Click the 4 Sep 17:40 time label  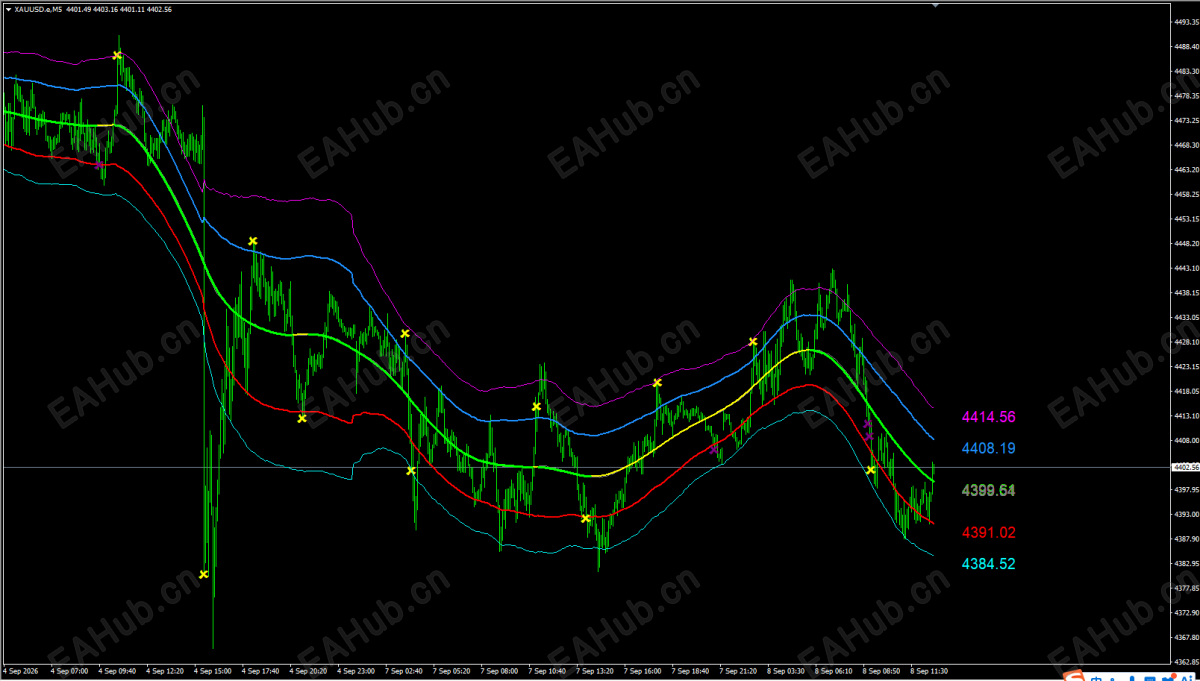tap(261, 671)
